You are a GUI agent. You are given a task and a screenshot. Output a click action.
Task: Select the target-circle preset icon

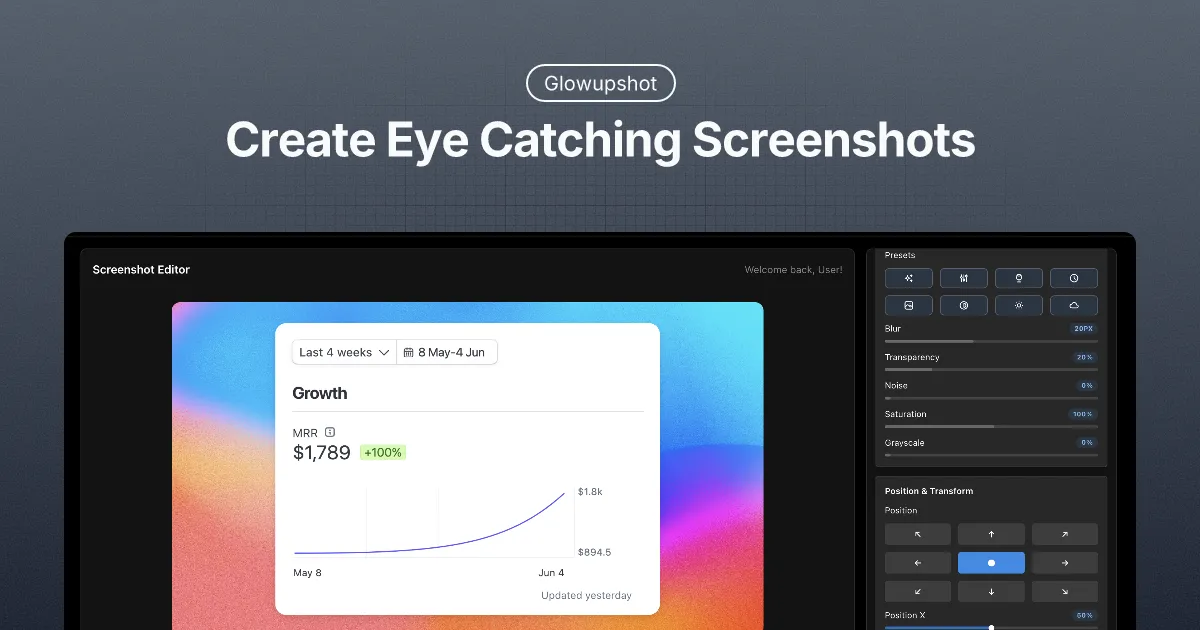pos(964,305)
